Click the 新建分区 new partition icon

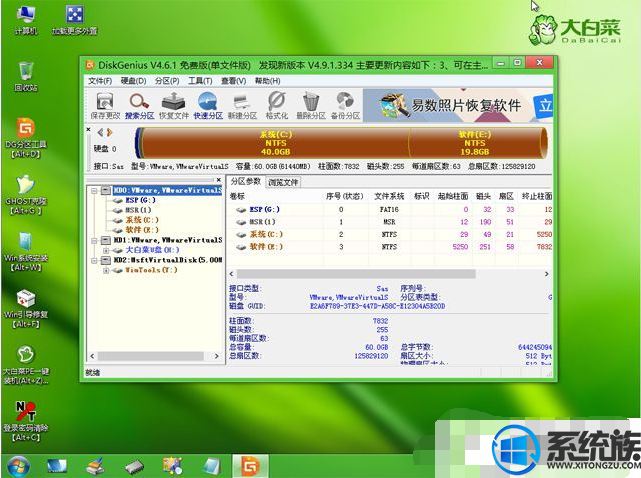pos(242,105)
